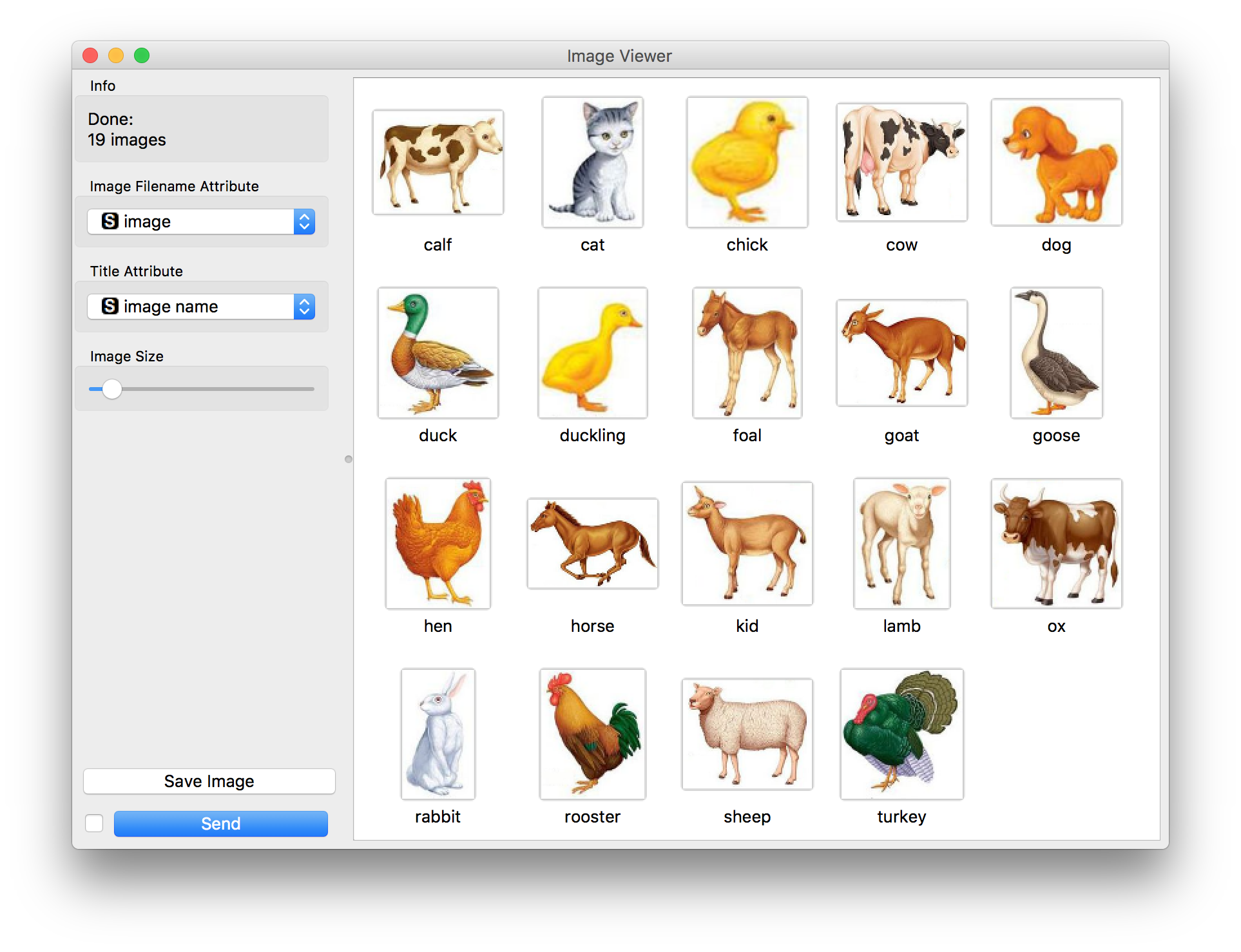
Task: Click the green zoom window button
Action: tap(142, 56)
